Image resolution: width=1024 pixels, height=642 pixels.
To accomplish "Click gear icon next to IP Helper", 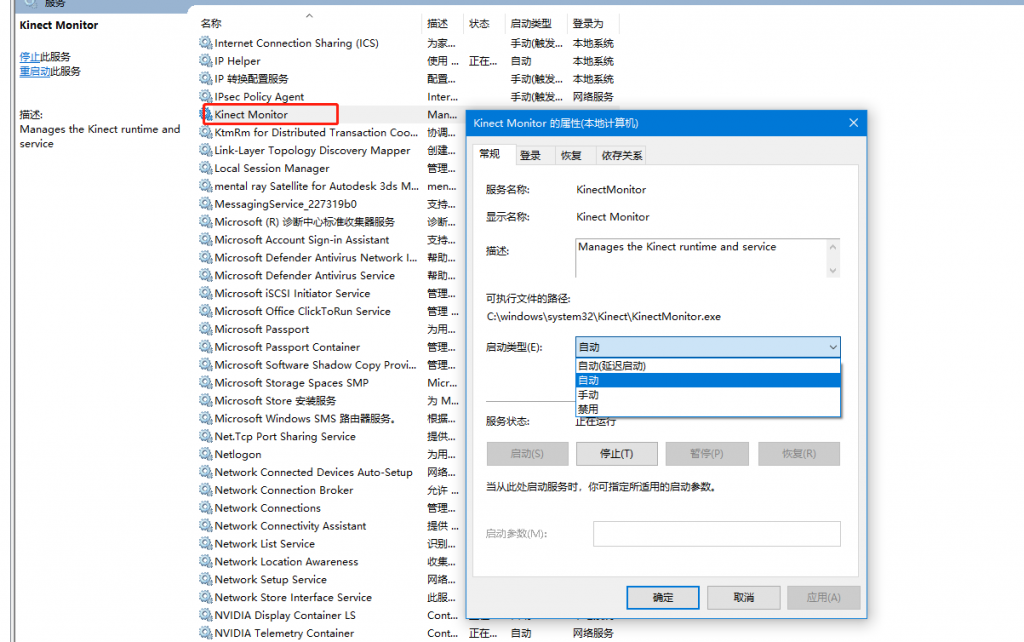I will click(x=206, y=61).
